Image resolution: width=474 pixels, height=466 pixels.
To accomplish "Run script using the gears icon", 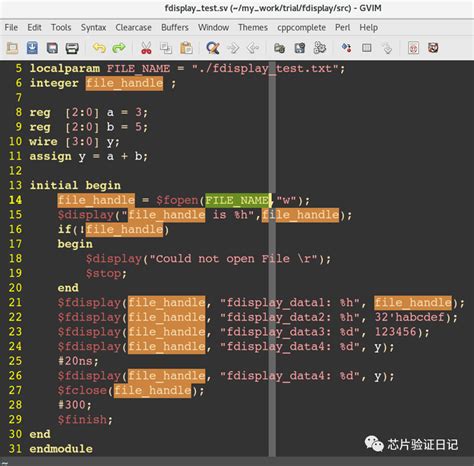I will click(x=320, y=48).
